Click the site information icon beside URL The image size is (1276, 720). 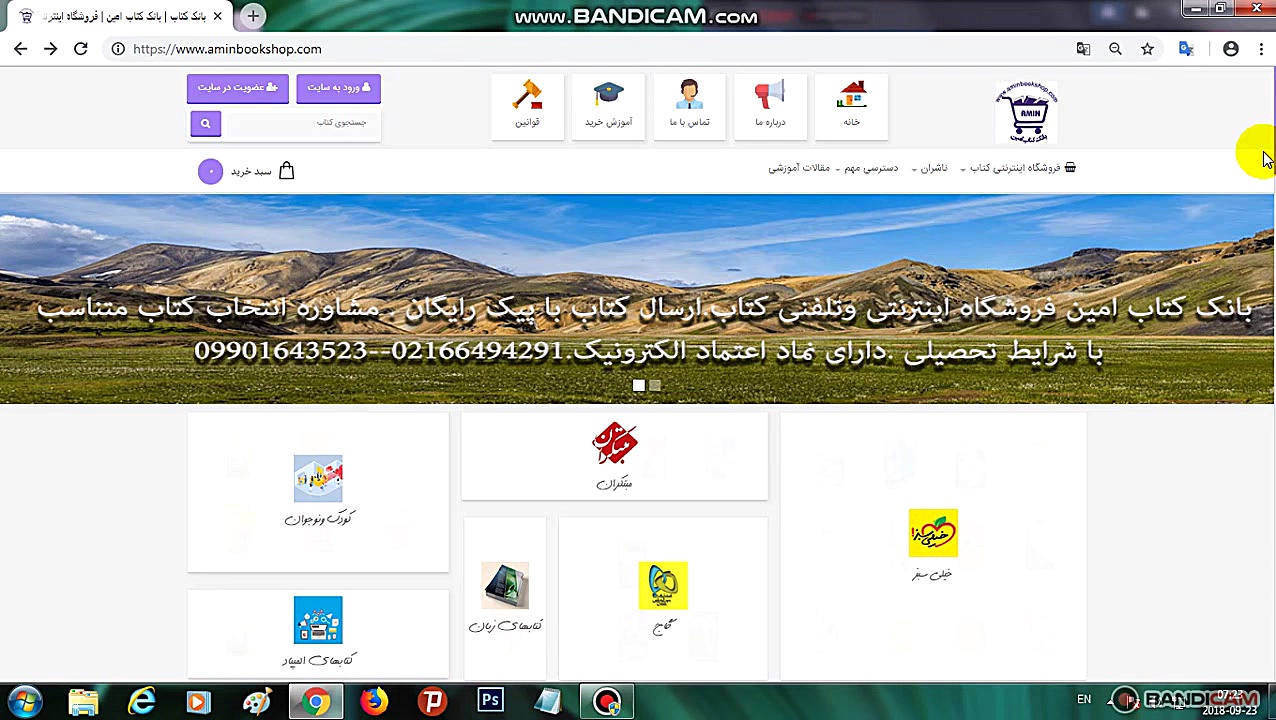(x=118, y=49)
